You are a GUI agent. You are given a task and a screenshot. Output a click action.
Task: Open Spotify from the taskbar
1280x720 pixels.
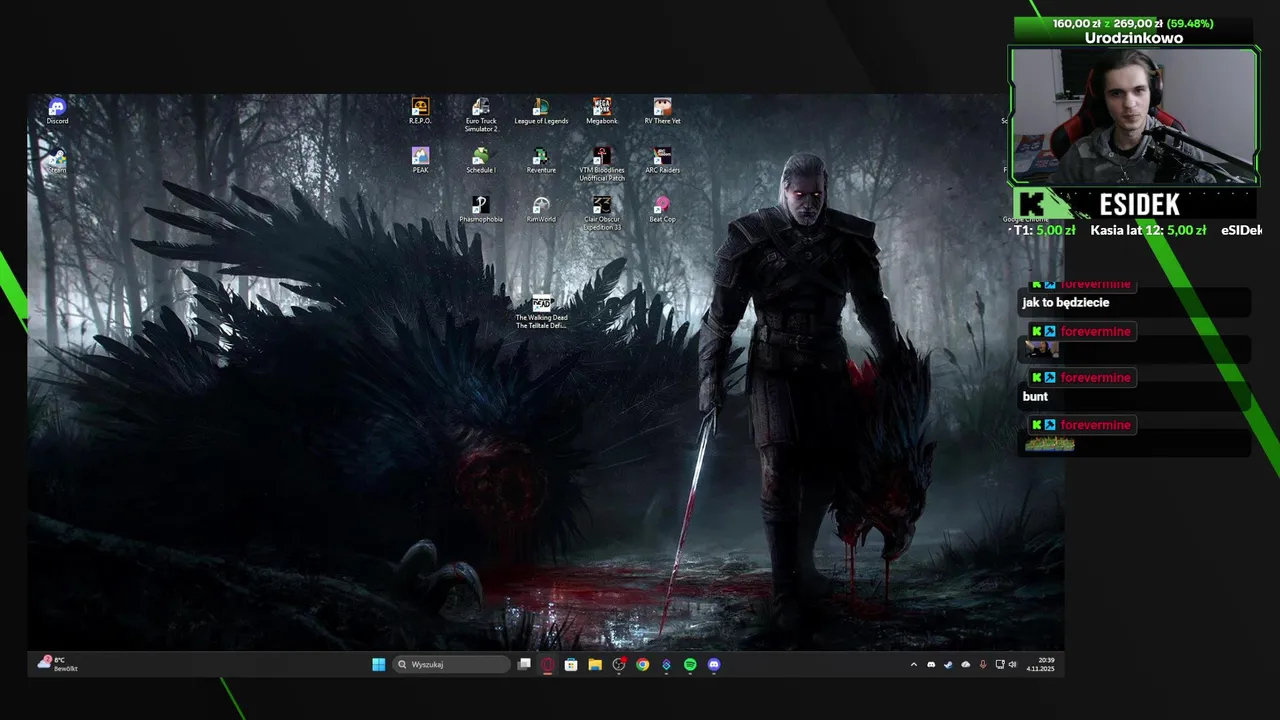[x=690, y=664]
